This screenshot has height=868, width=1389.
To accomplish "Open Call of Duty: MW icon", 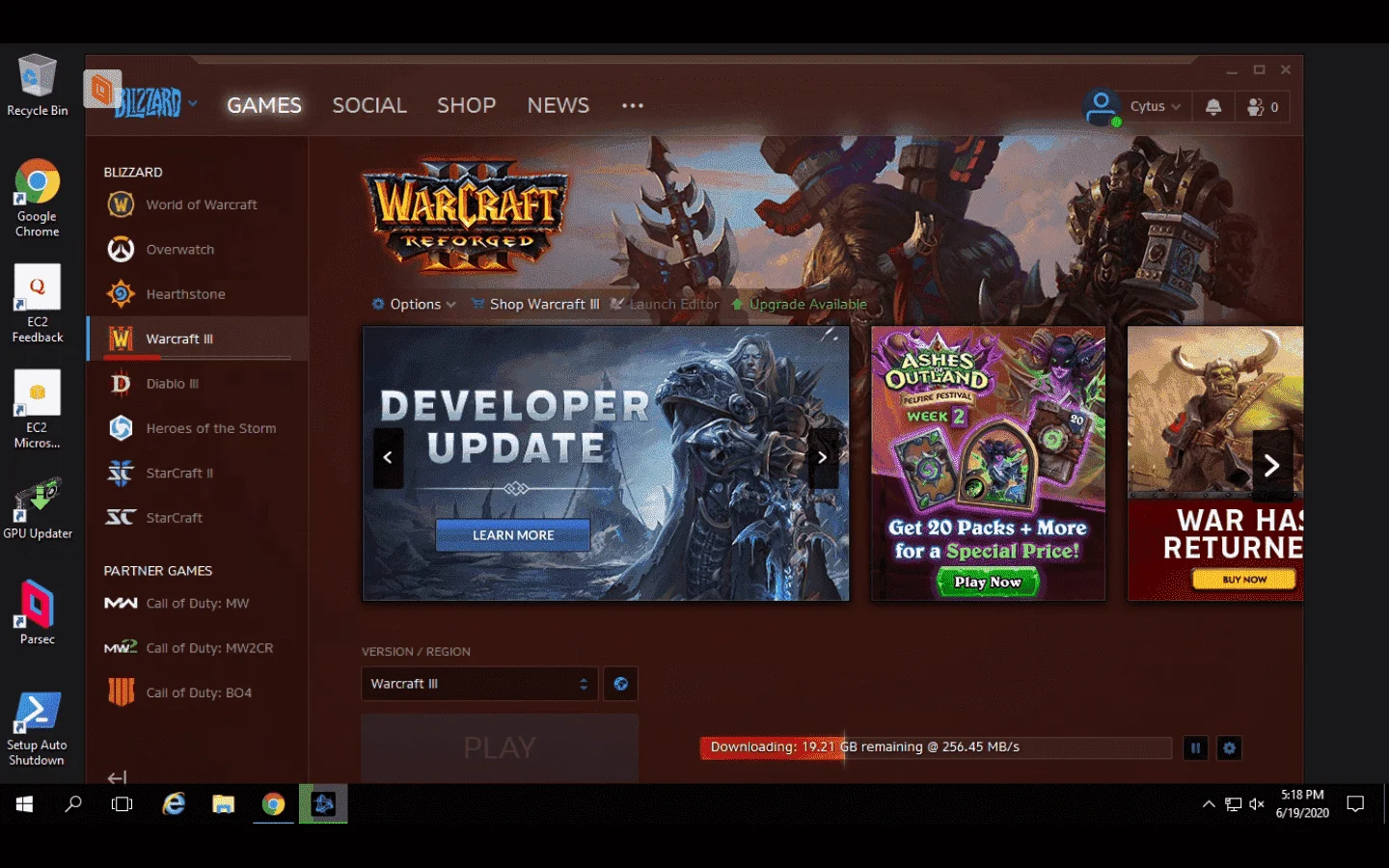I will (121, 603).
